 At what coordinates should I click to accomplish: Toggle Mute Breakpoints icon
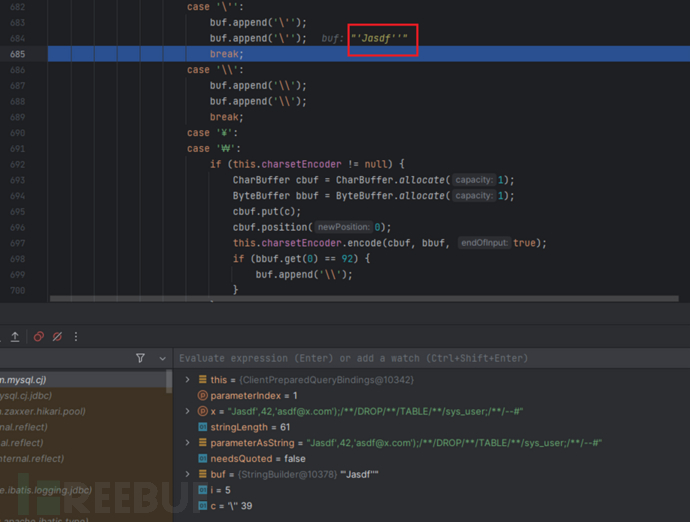point(57,337)
